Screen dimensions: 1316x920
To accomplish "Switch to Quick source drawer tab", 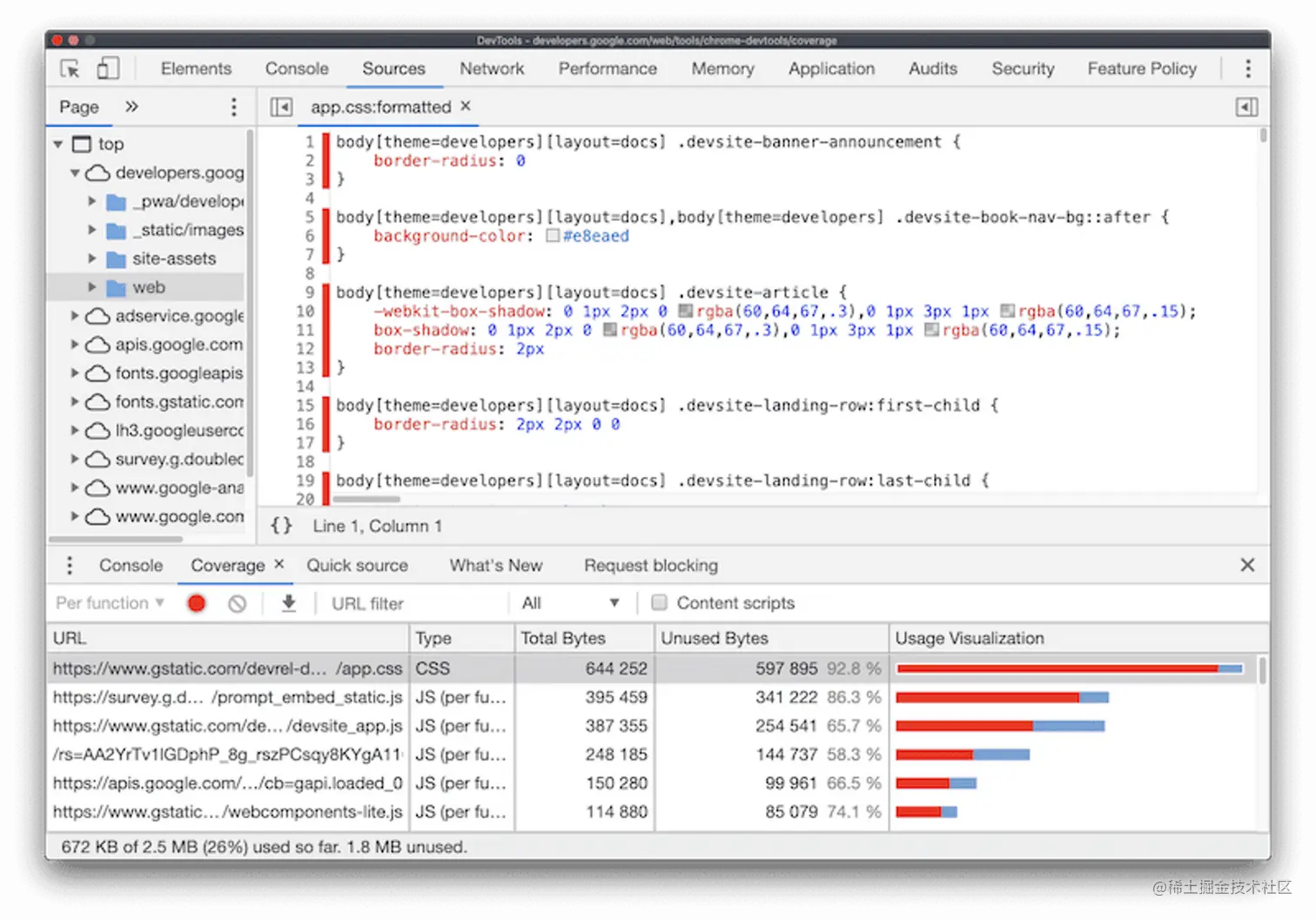I will 357,566.
